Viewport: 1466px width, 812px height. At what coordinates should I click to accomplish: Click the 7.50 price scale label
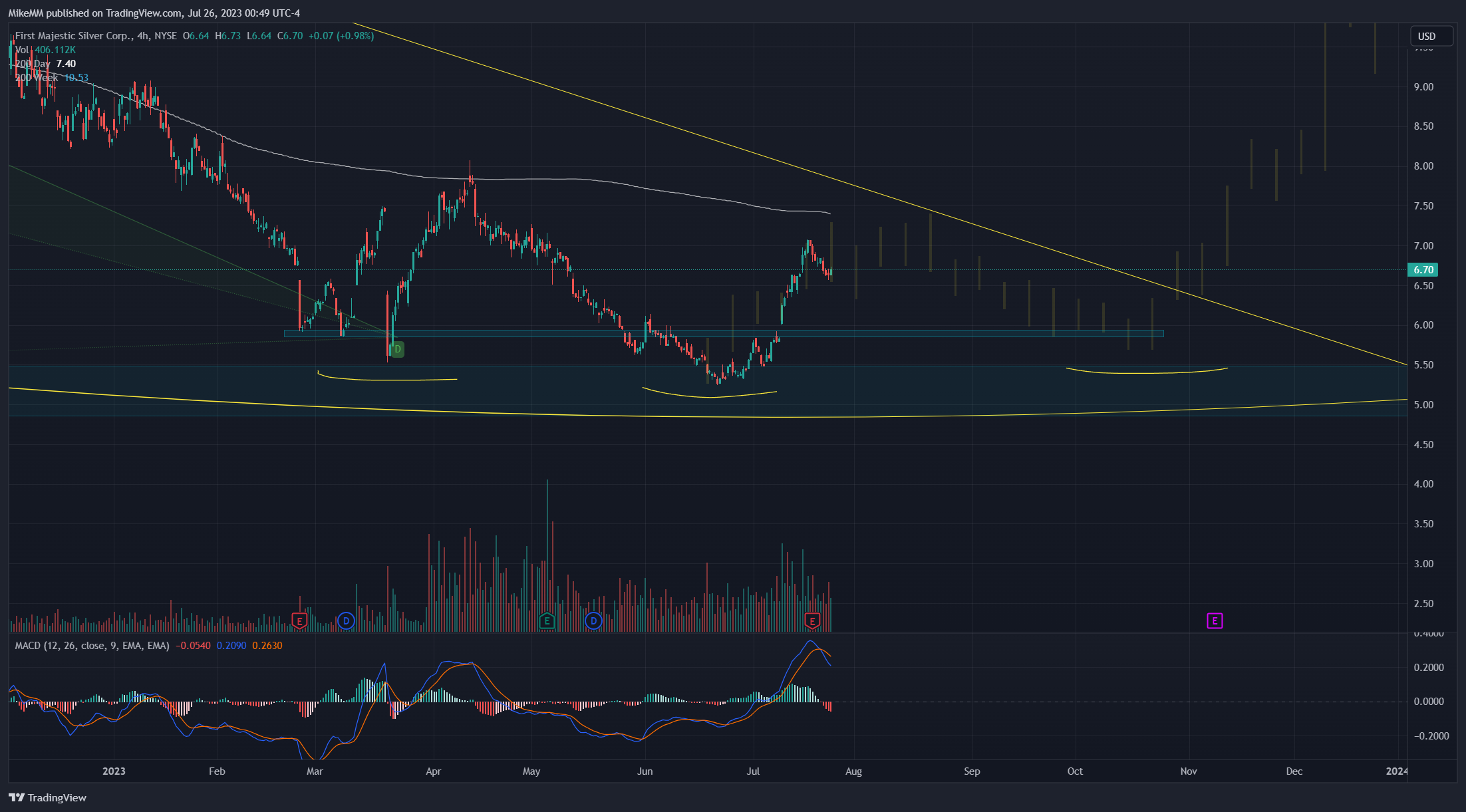(x=1423, y=206)
